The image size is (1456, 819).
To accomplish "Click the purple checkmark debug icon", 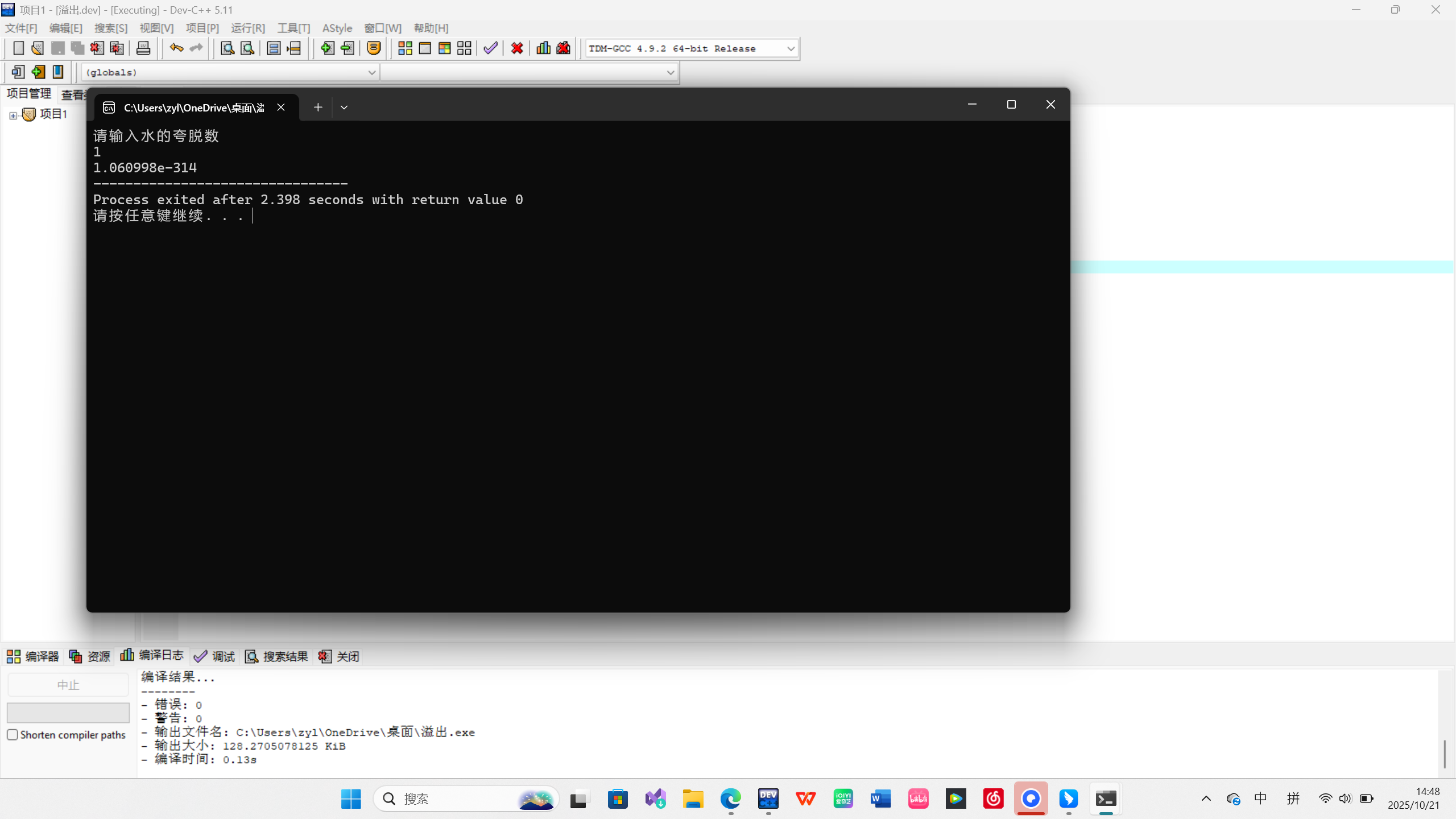I will (x=490, y=48).
